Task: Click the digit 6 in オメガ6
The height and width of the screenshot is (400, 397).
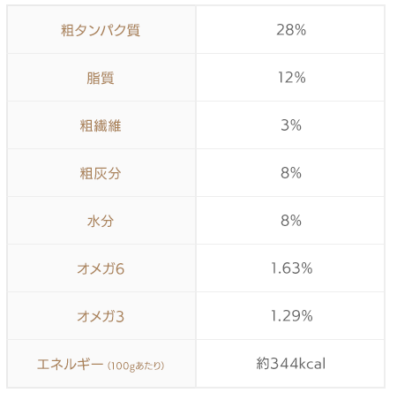Action: click(x=120, y=269)
